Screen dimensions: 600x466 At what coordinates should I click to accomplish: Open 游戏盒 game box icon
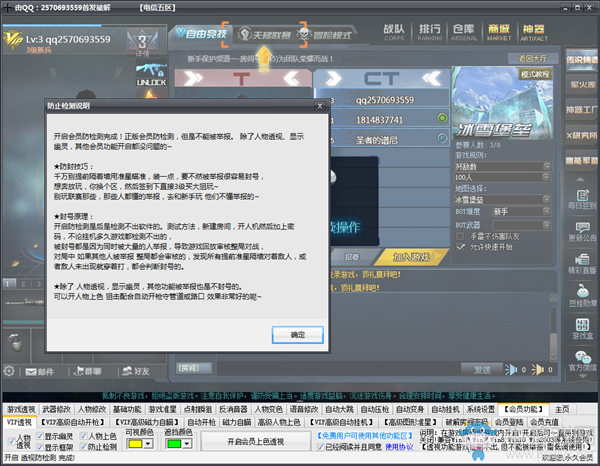tap(582, 329)
